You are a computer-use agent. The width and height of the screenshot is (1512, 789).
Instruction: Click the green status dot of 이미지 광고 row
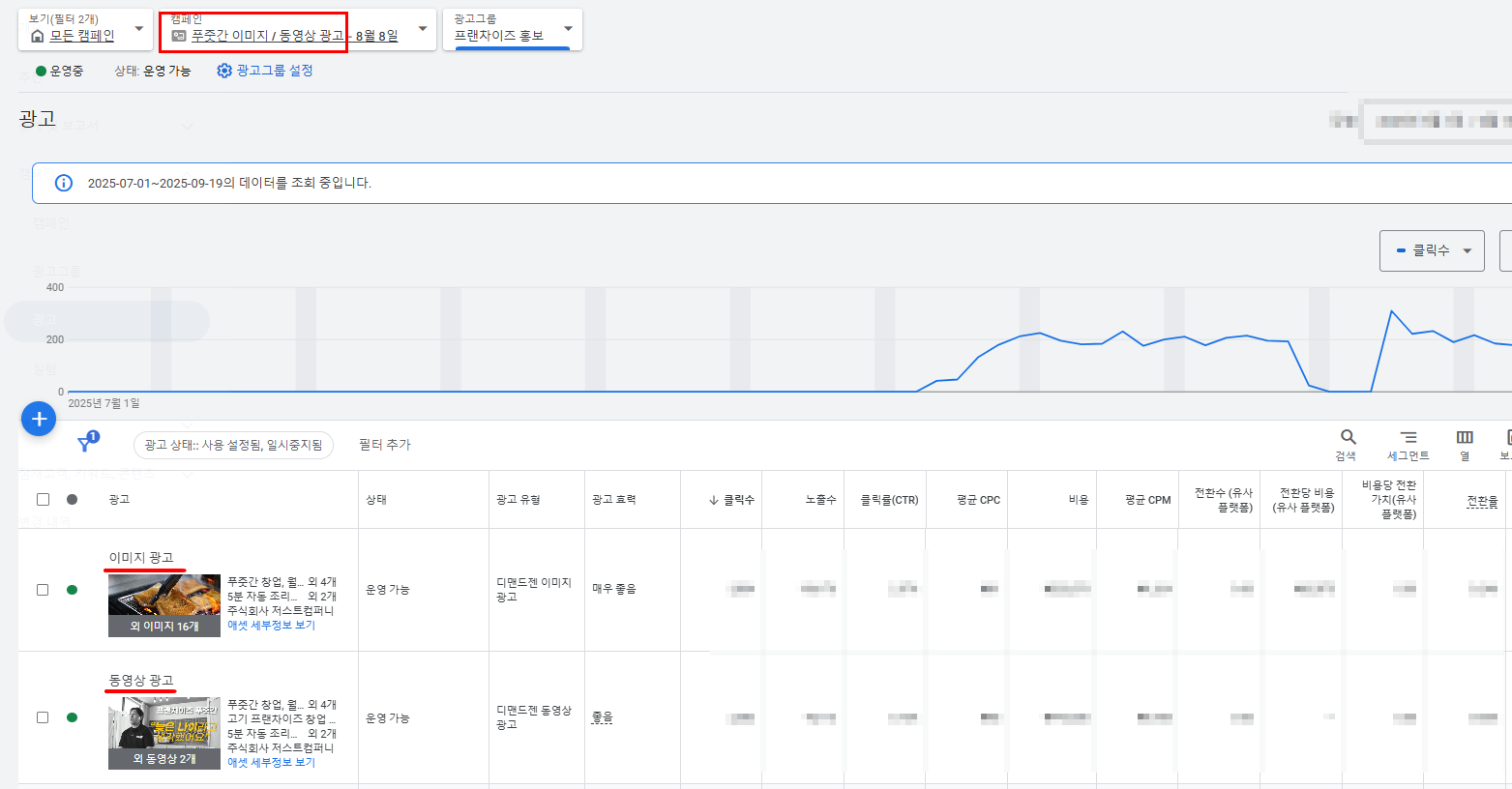tap(72, 590)
